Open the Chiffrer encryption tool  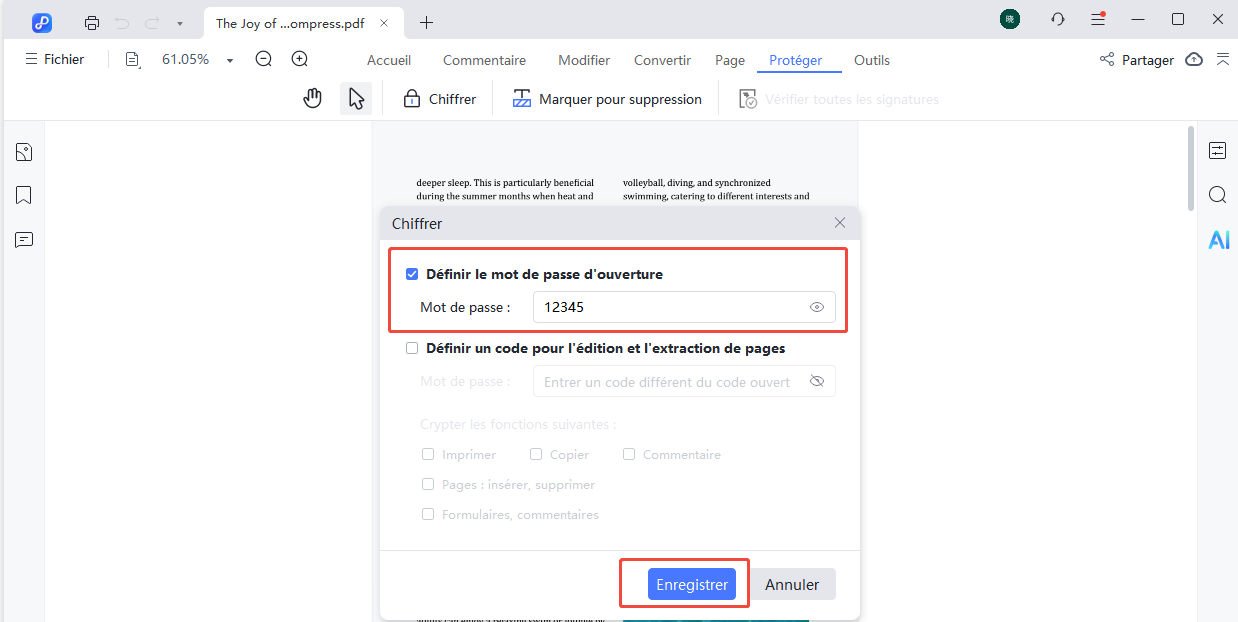(x=439, y=97)
